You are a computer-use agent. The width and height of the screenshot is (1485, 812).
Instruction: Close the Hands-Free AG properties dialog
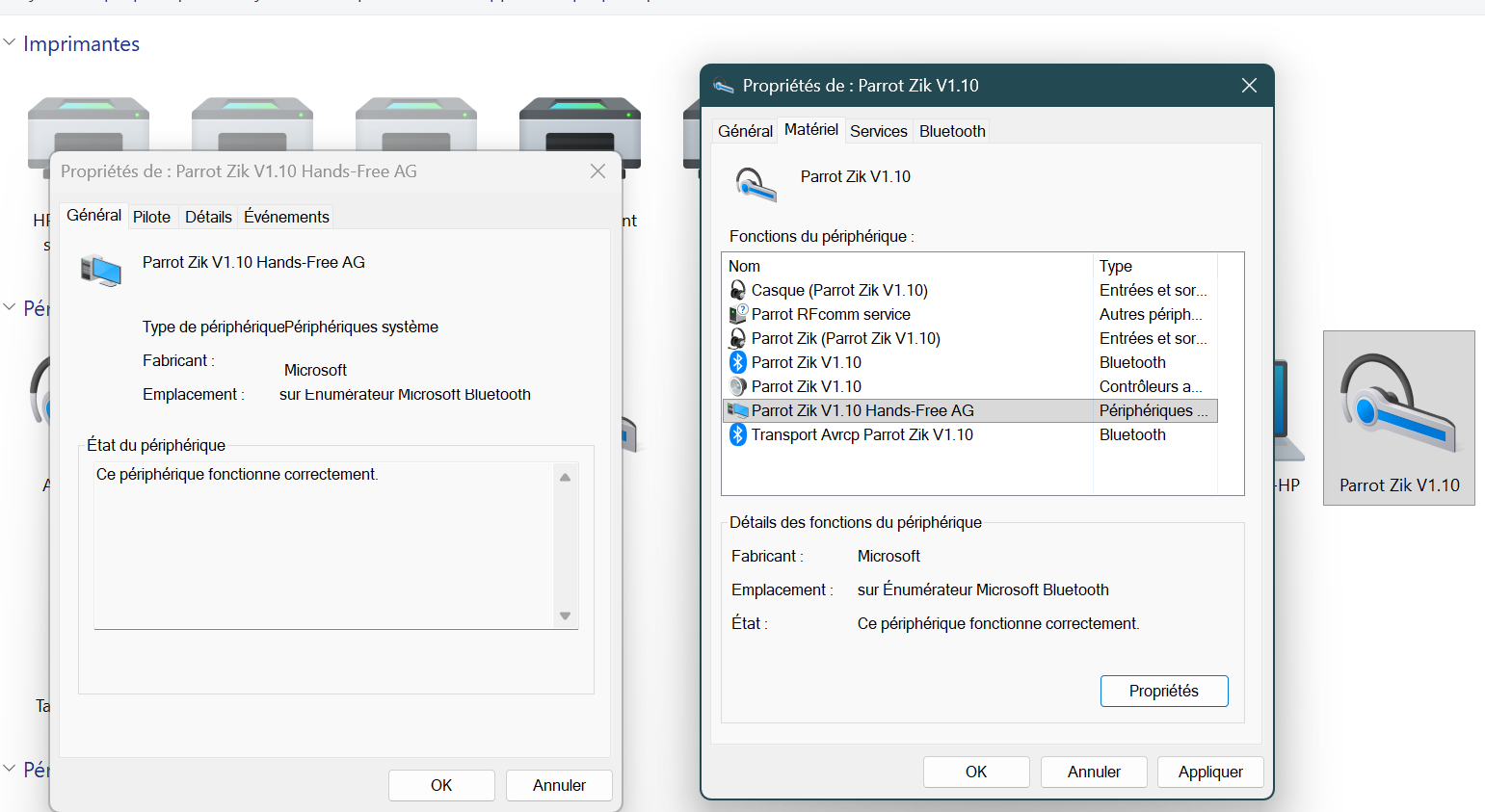coord(597,170)
